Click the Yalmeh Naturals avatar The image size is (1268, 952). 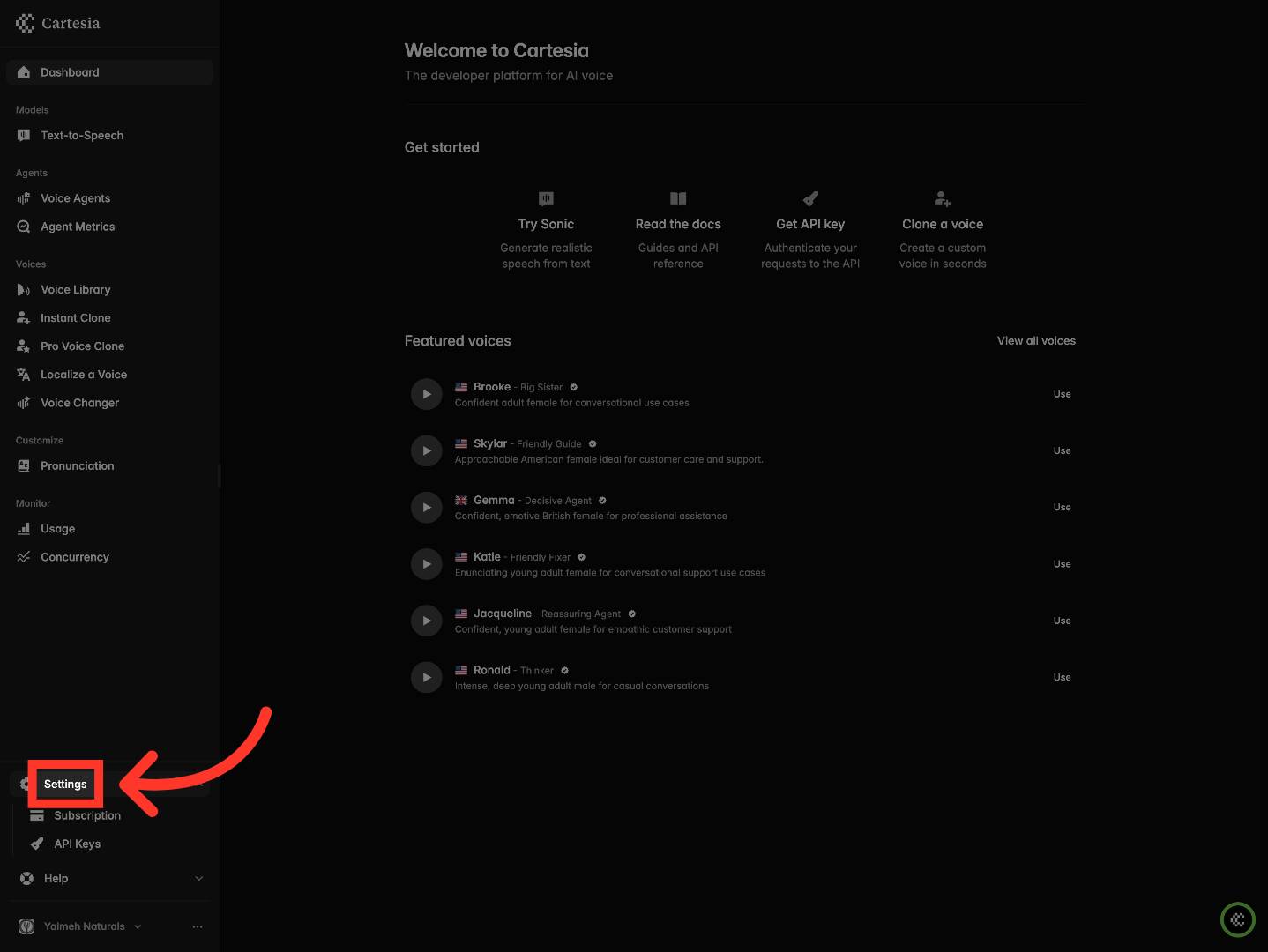(x=27, y=926)
